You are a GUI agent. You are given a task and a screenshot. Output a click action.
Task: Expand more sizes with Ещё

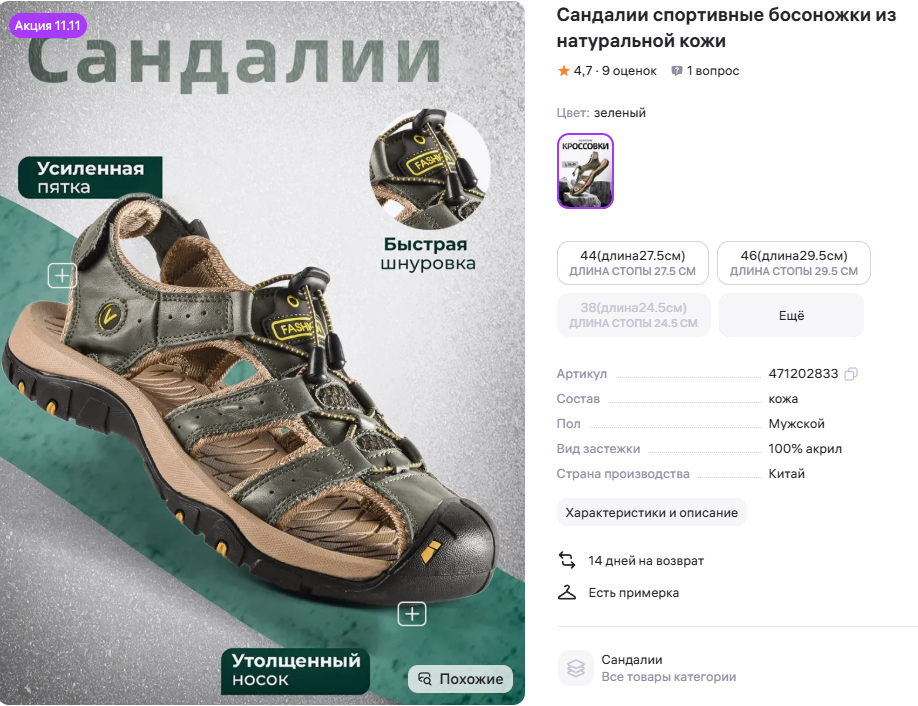click(791, 315)
